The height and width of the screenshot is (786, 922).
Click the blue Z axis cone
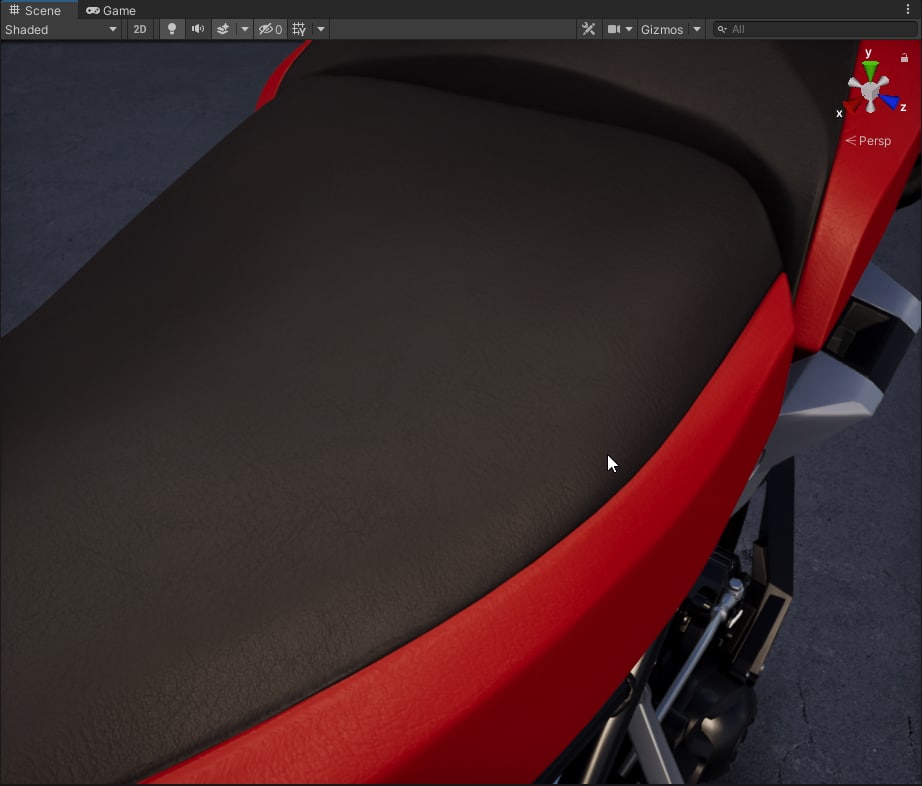point(890,102)
